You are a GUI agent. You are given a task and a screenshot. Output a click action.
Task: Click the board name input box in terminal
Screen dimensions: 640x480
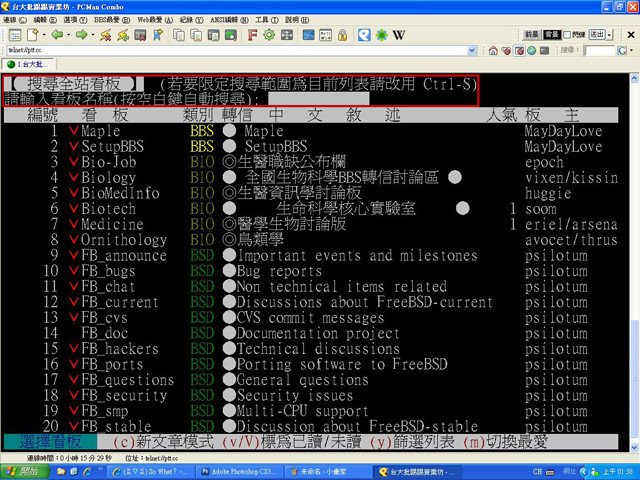coord(318,98)
